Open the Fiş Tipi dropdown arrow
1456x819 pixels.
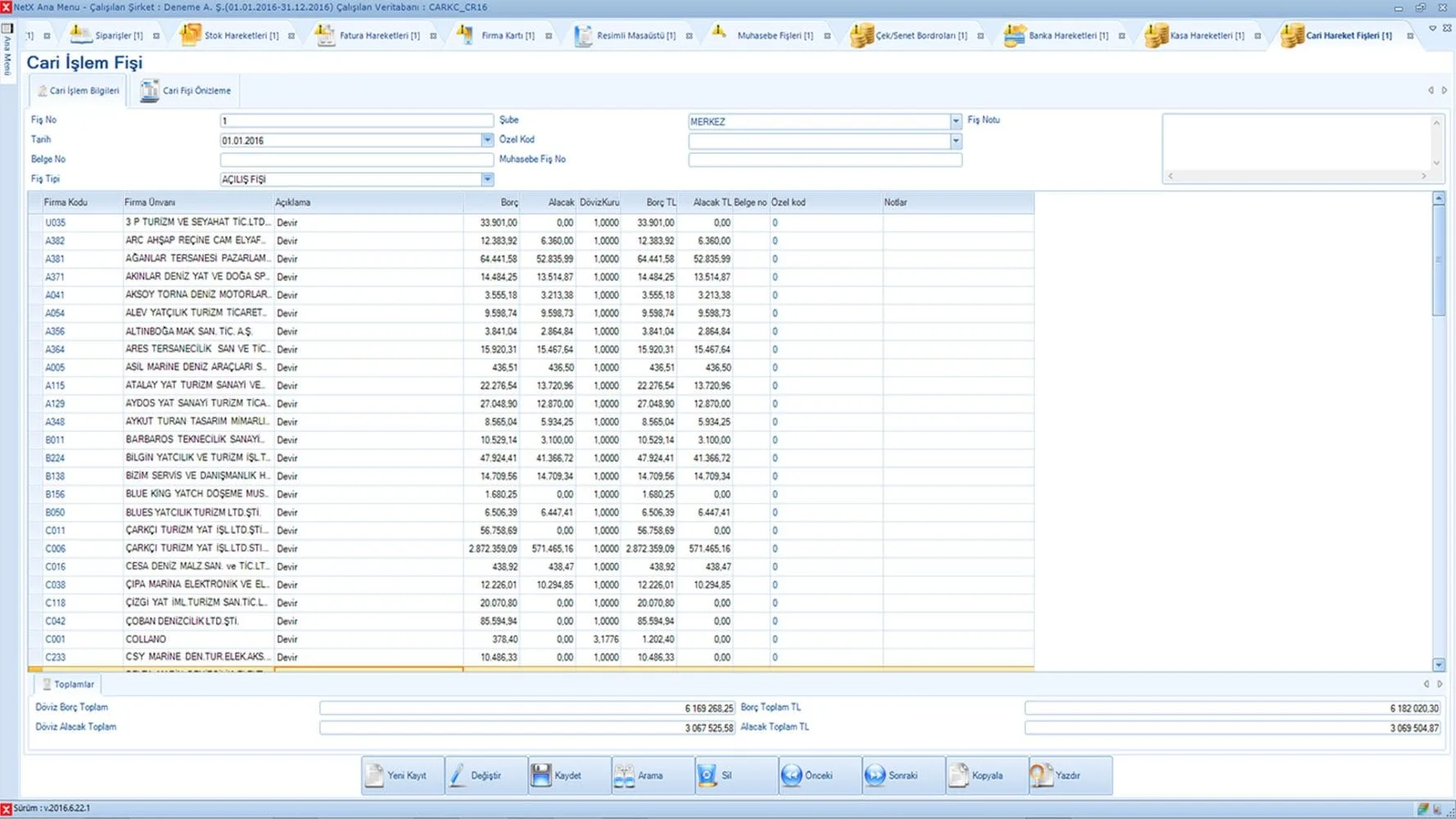tap(487, 179)
